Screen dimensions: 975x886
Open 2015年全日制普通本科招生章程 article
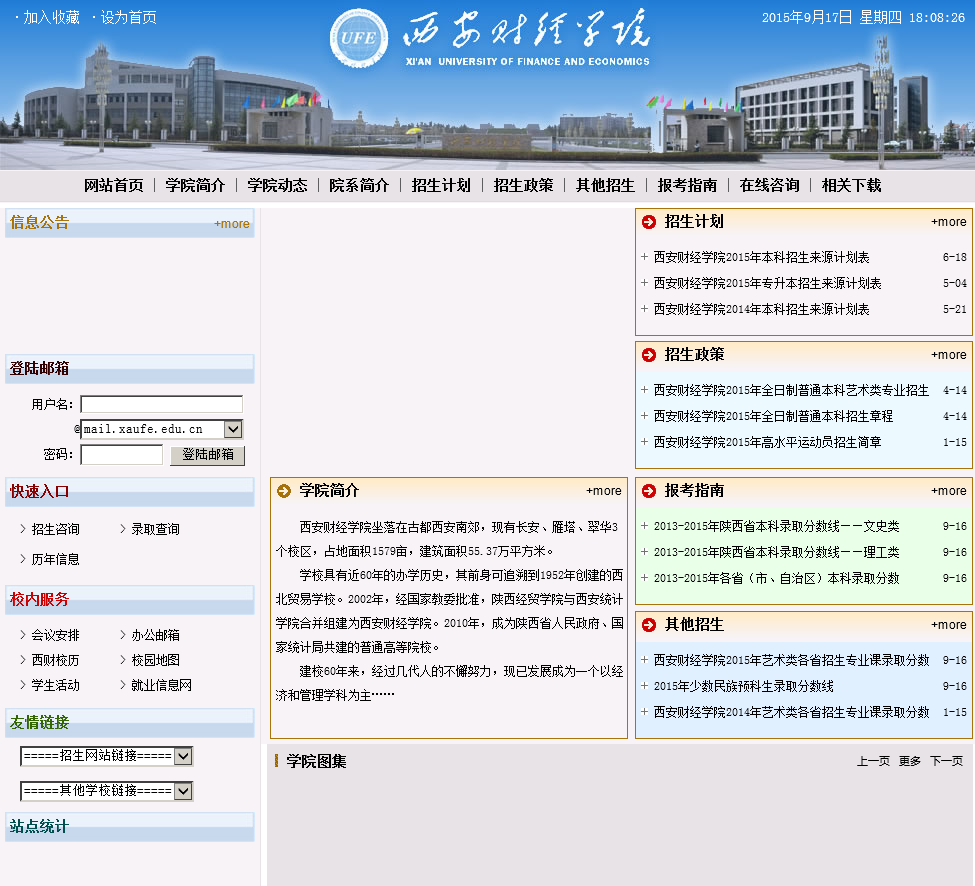tap(773, 417)
